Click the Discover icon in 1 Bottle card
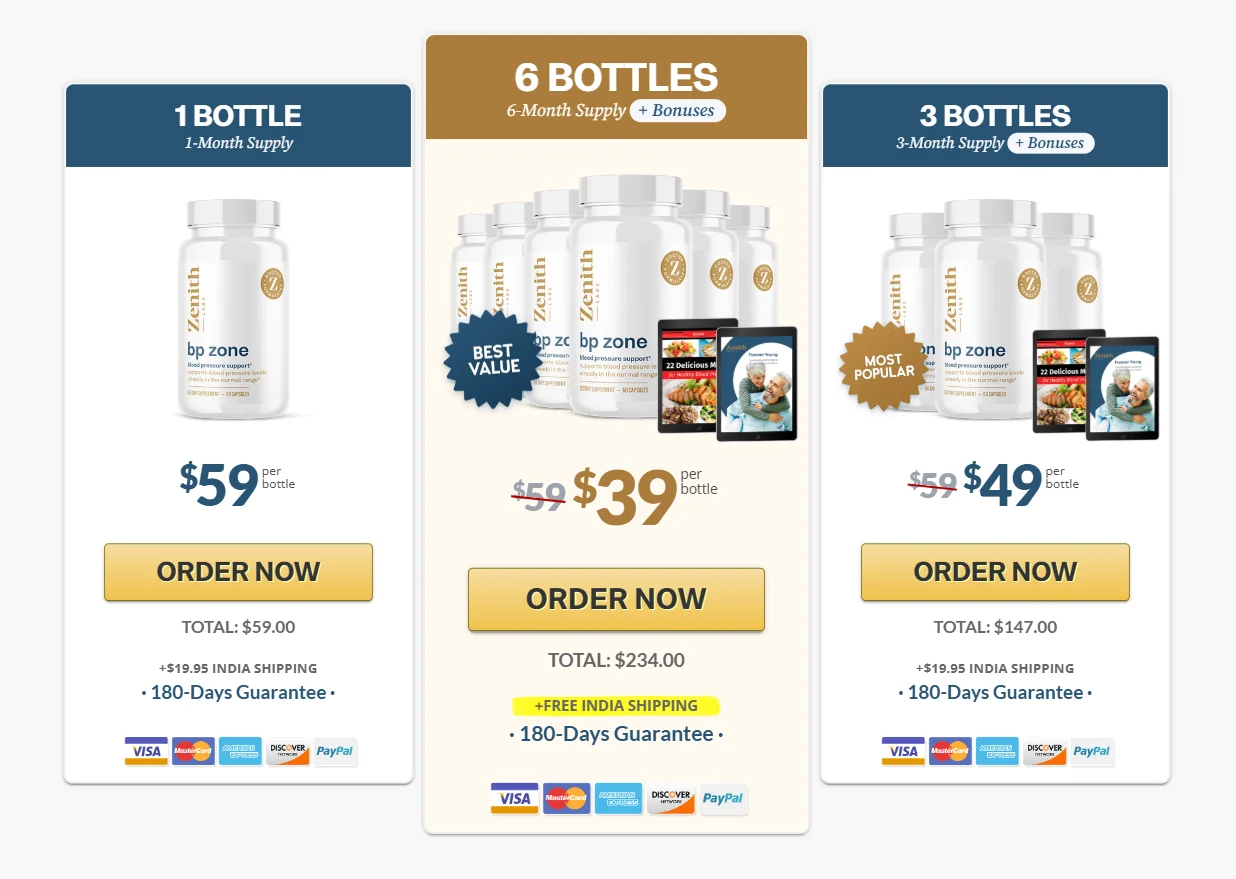 (x=288, y=751)
